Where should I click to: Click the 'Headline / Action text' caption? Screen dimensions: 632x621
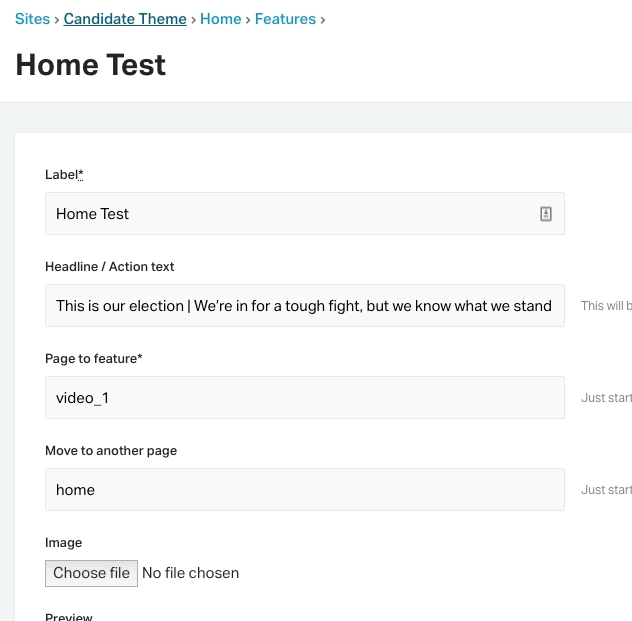tap(110, 267)
